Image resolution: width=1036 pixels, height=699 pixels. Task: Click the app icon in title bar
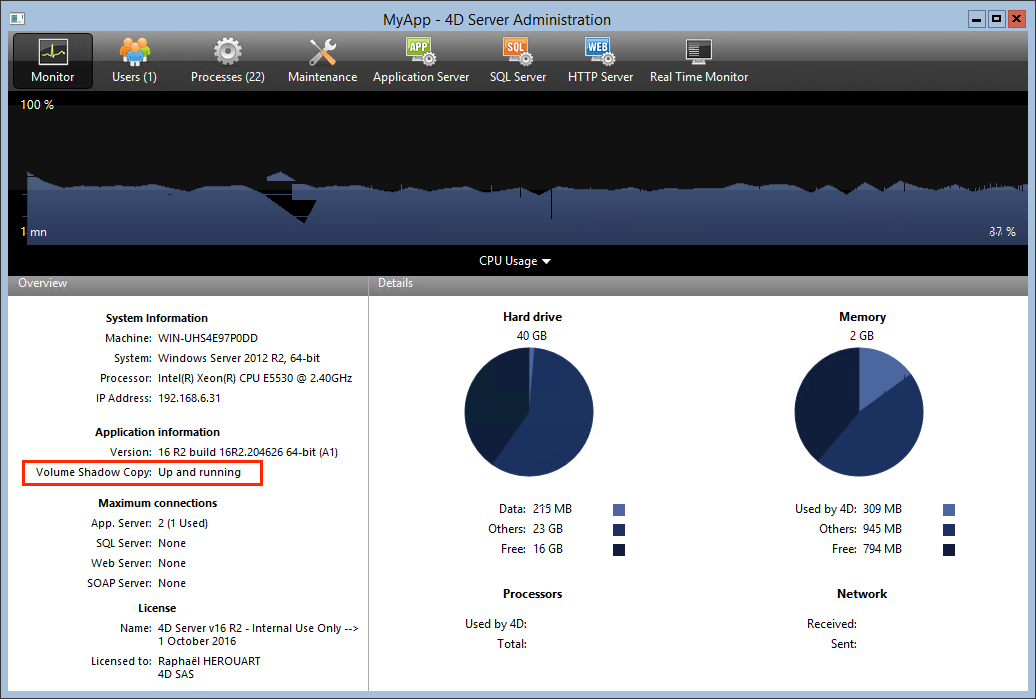pos(15,19)
